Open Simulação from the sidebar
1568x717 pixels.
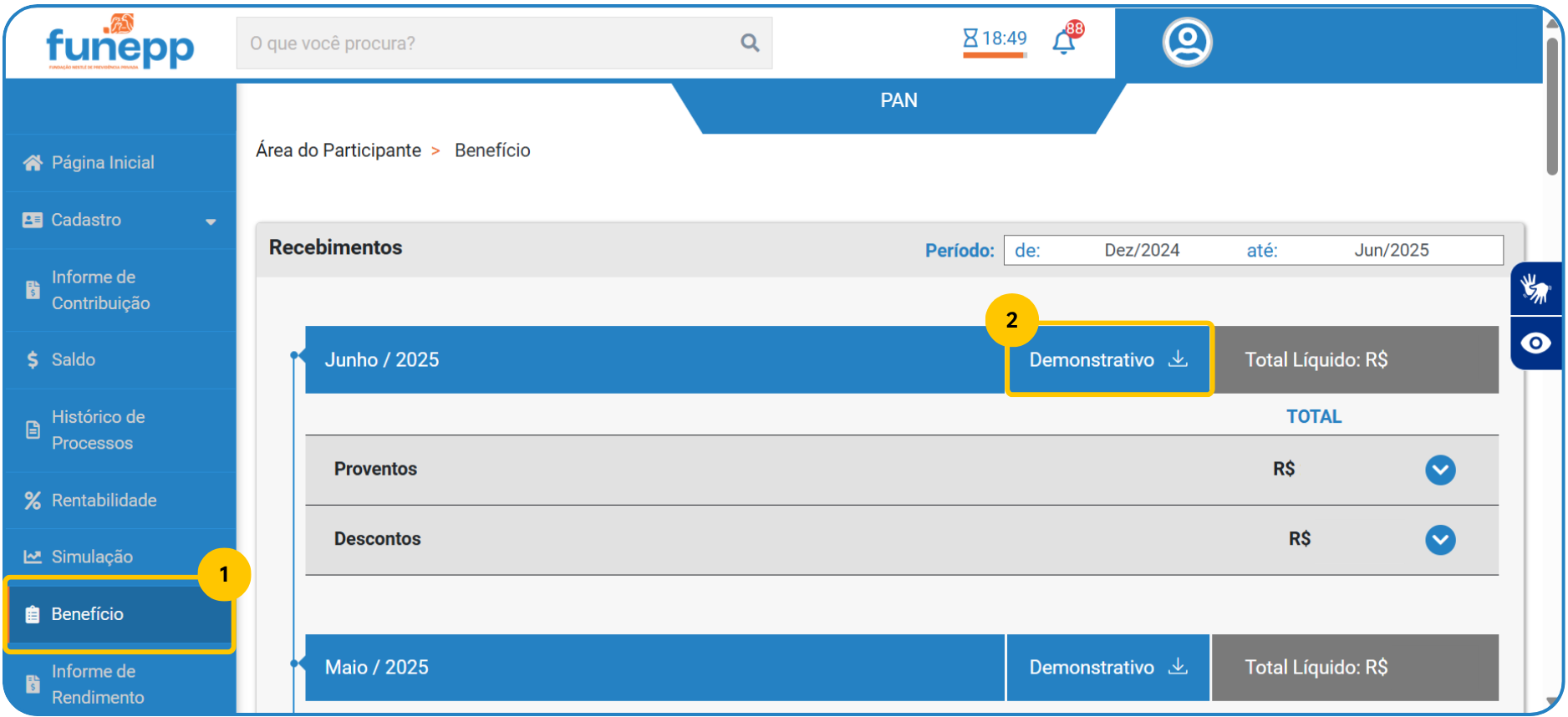tap(92, 557)
